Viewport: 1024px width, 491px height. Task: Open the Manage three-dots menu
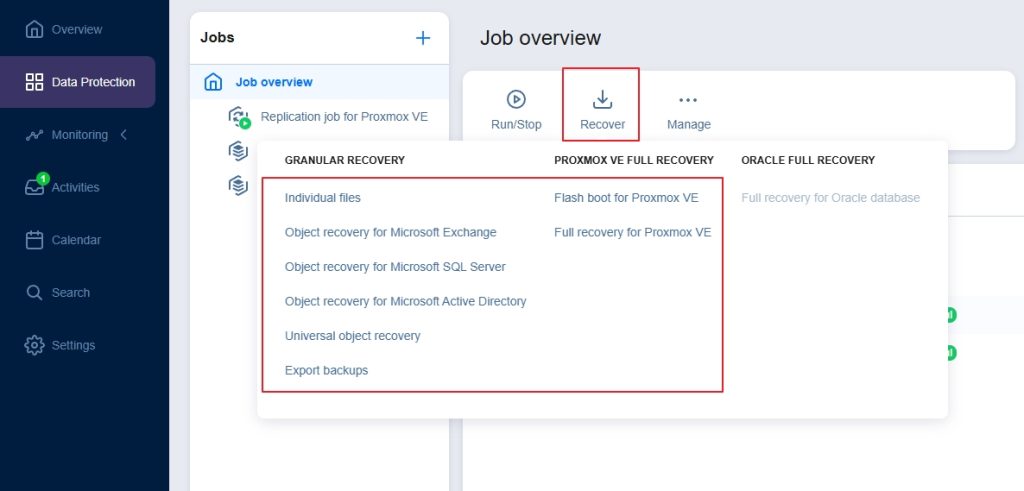pyautogui.click(x=688, y=100)
